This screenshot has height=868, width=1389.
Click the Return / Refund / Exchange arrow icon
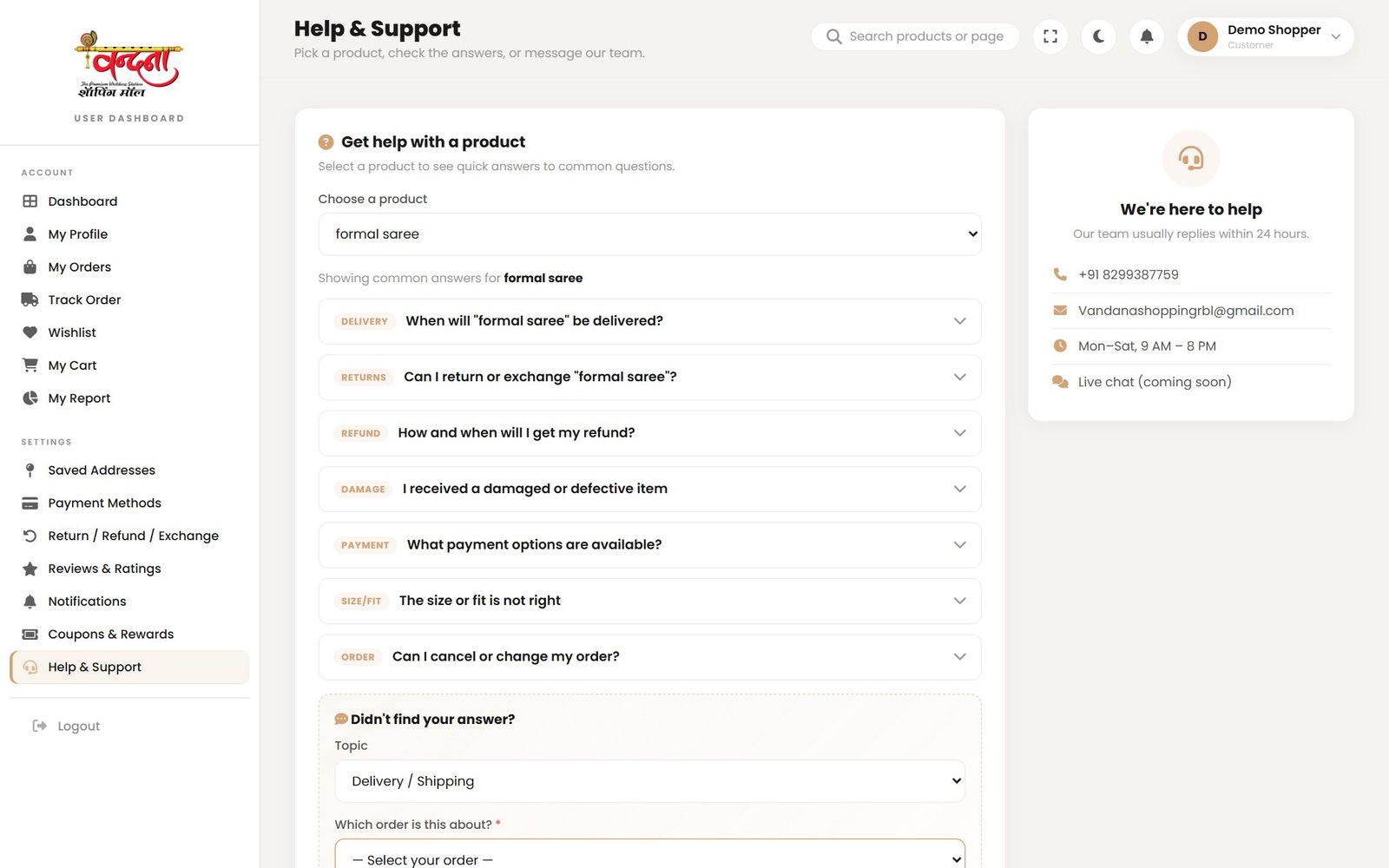click(30, 536)
